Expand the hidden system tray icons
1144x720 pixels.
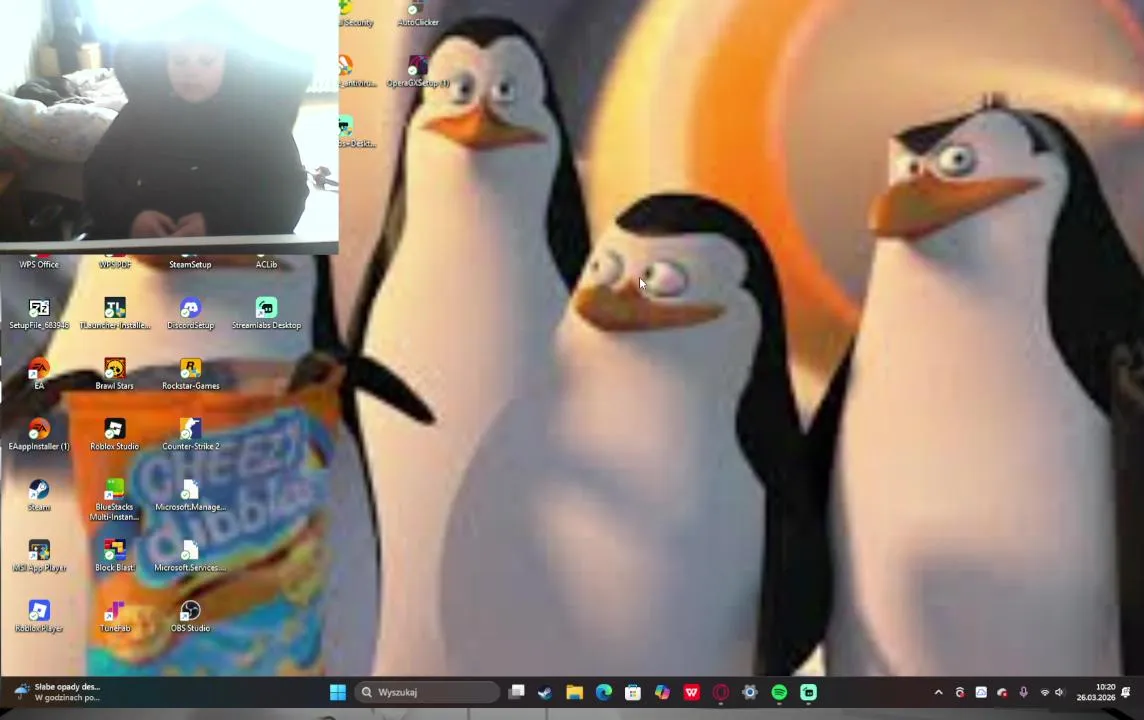coord(938,692)
